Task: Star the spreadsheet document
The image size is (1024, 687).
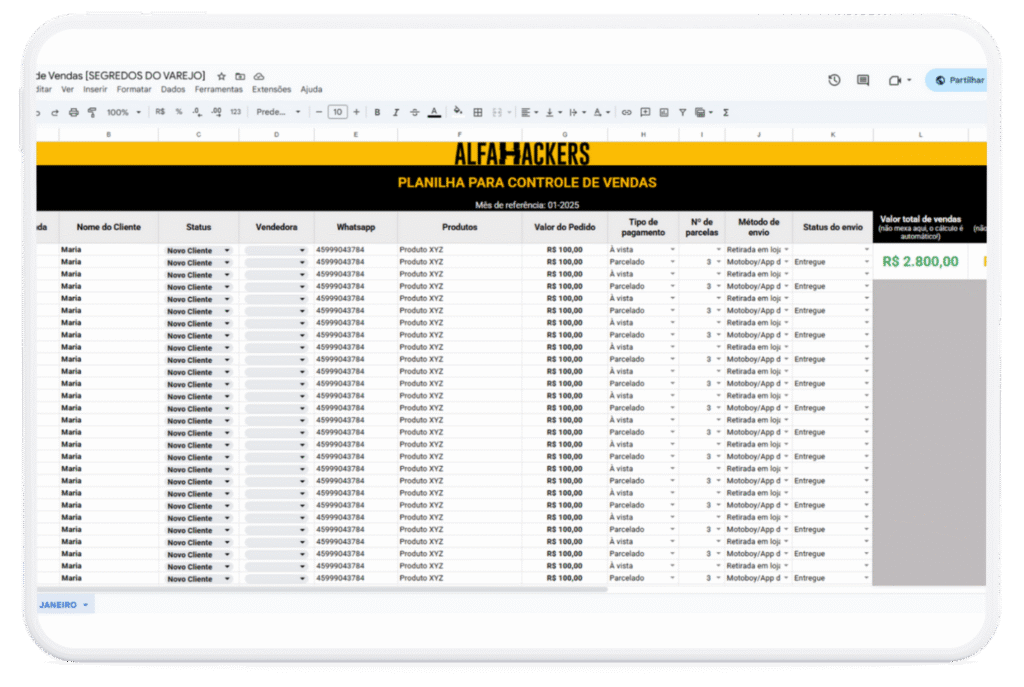Action: tap(222, 76)
